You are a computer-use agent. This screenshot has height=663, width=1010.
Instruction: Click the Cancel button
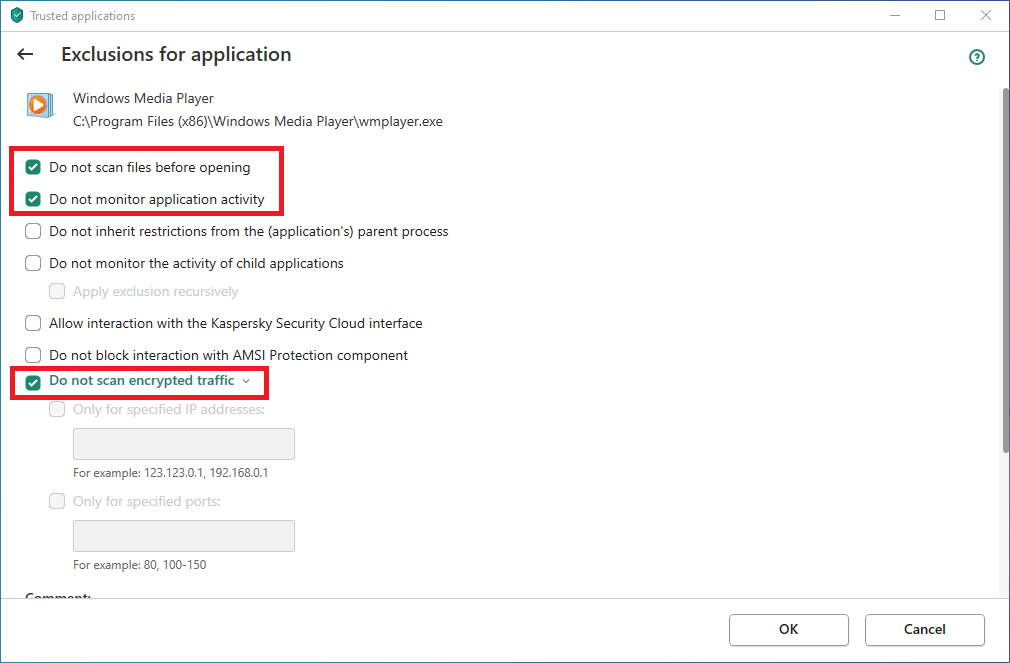tap(924, 629)
